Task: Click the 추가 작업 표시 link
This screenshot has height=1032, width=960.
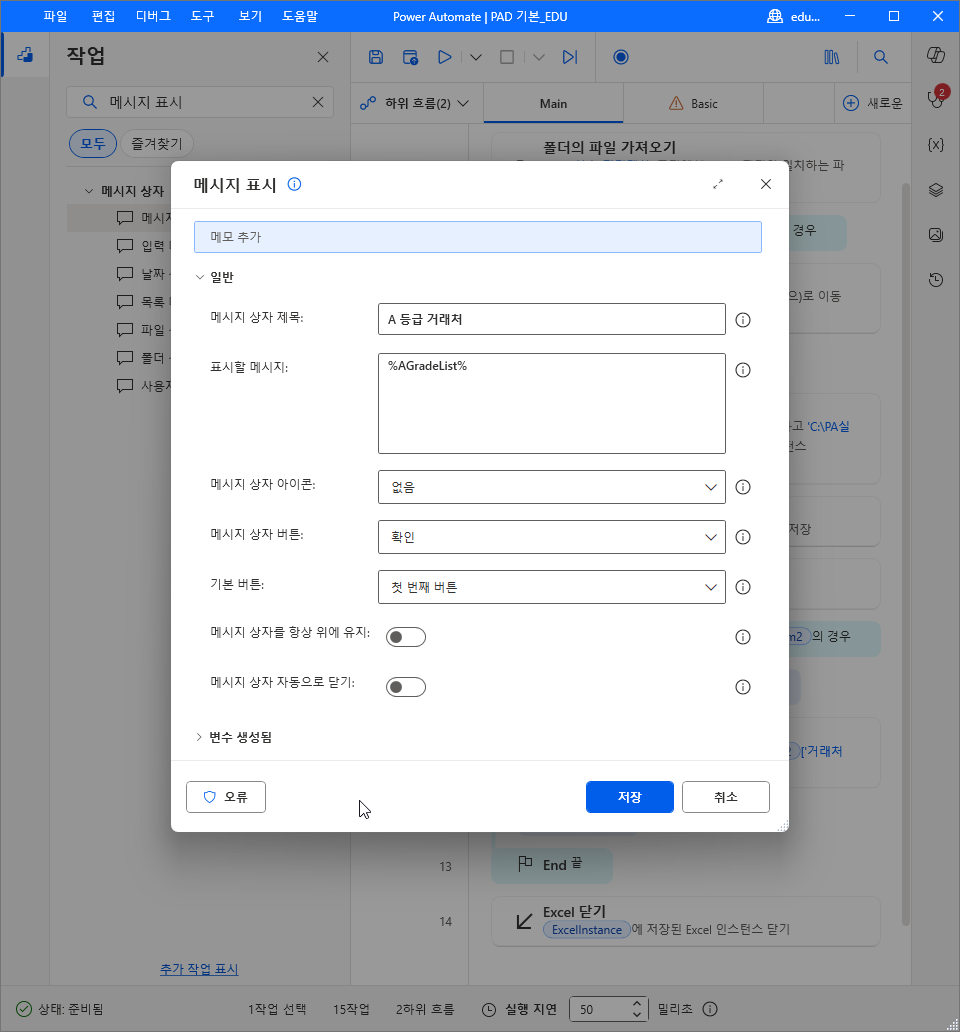Action: point(199,969)
